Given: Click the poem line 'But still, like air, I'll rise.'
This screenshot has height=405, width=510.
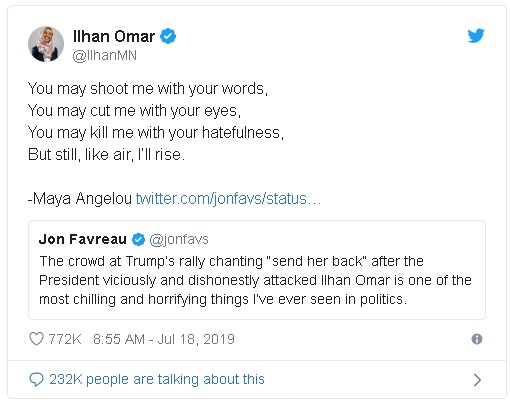Looking at the screenshot, I should [106, 154].
